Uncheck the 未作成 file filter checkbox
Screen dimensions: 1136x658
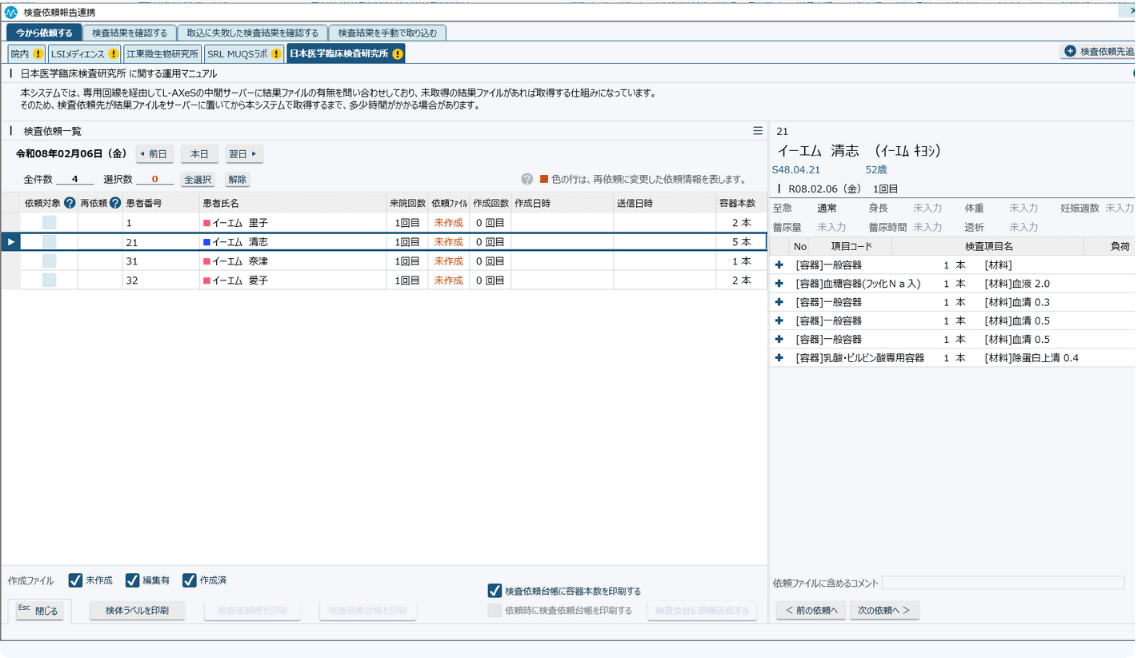click(x=75, y=581)
